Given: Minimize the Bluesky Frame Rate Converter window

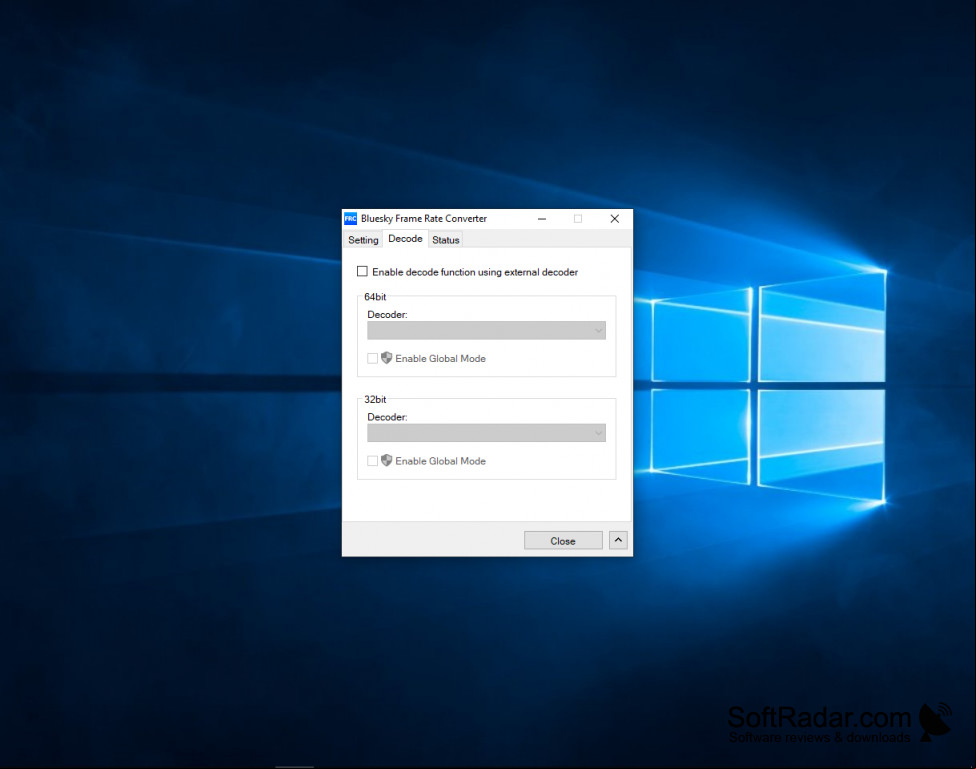Looking at the screenshot, I should (542, 219).
